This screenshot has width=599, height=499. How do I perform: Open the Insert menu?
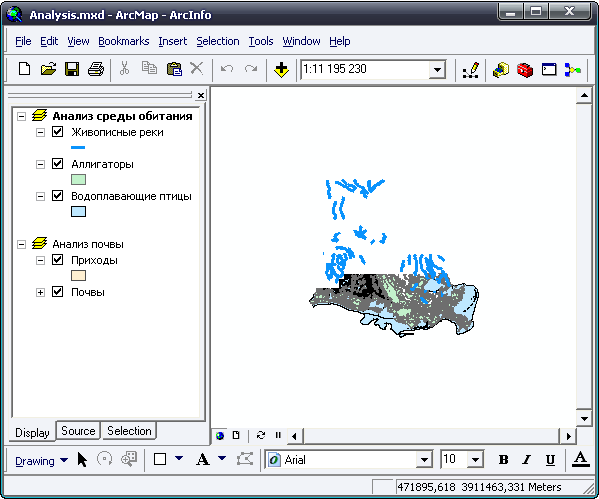point(173,41)
